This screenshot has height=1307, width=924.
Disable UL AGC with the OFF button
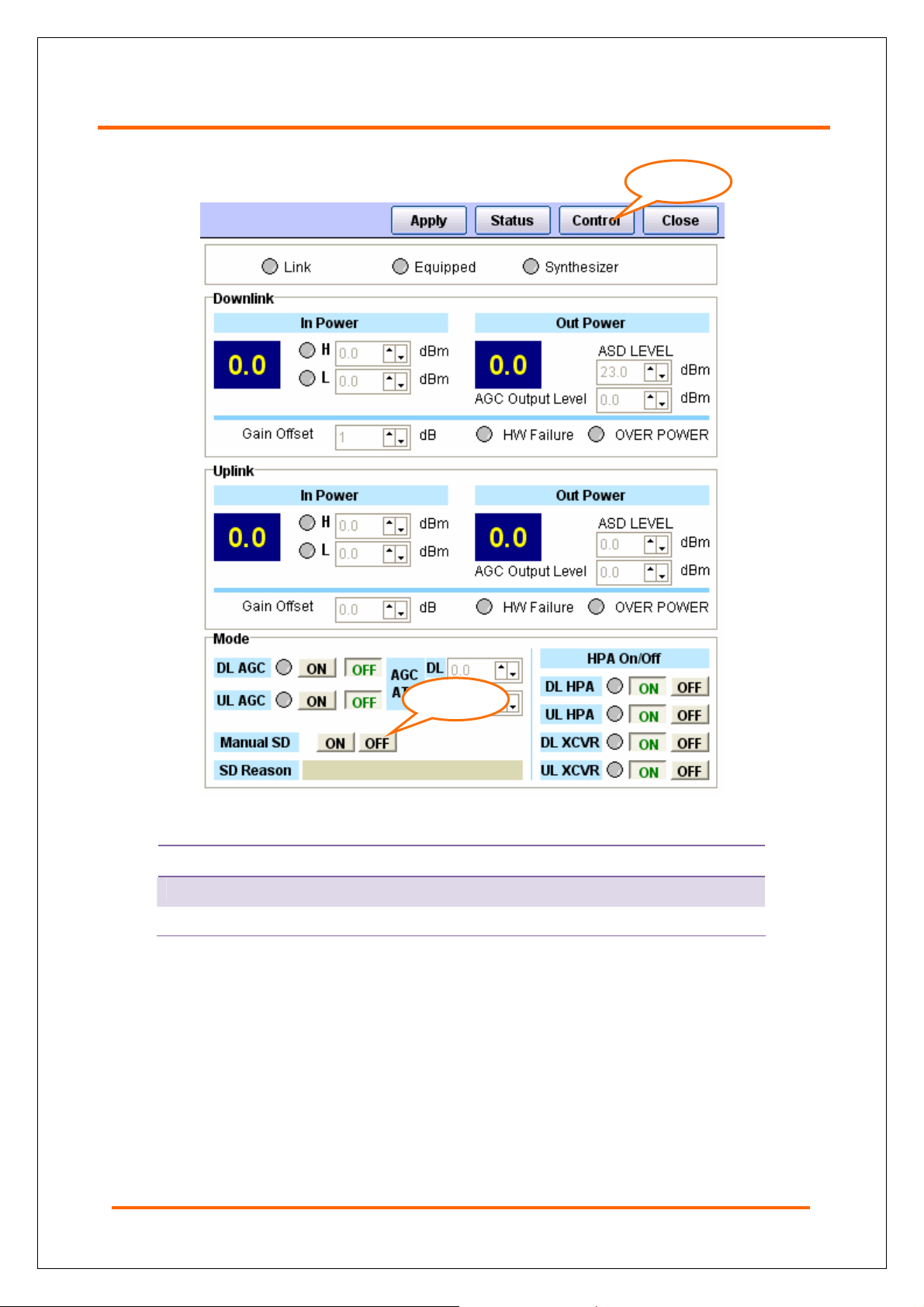(364, 701)
